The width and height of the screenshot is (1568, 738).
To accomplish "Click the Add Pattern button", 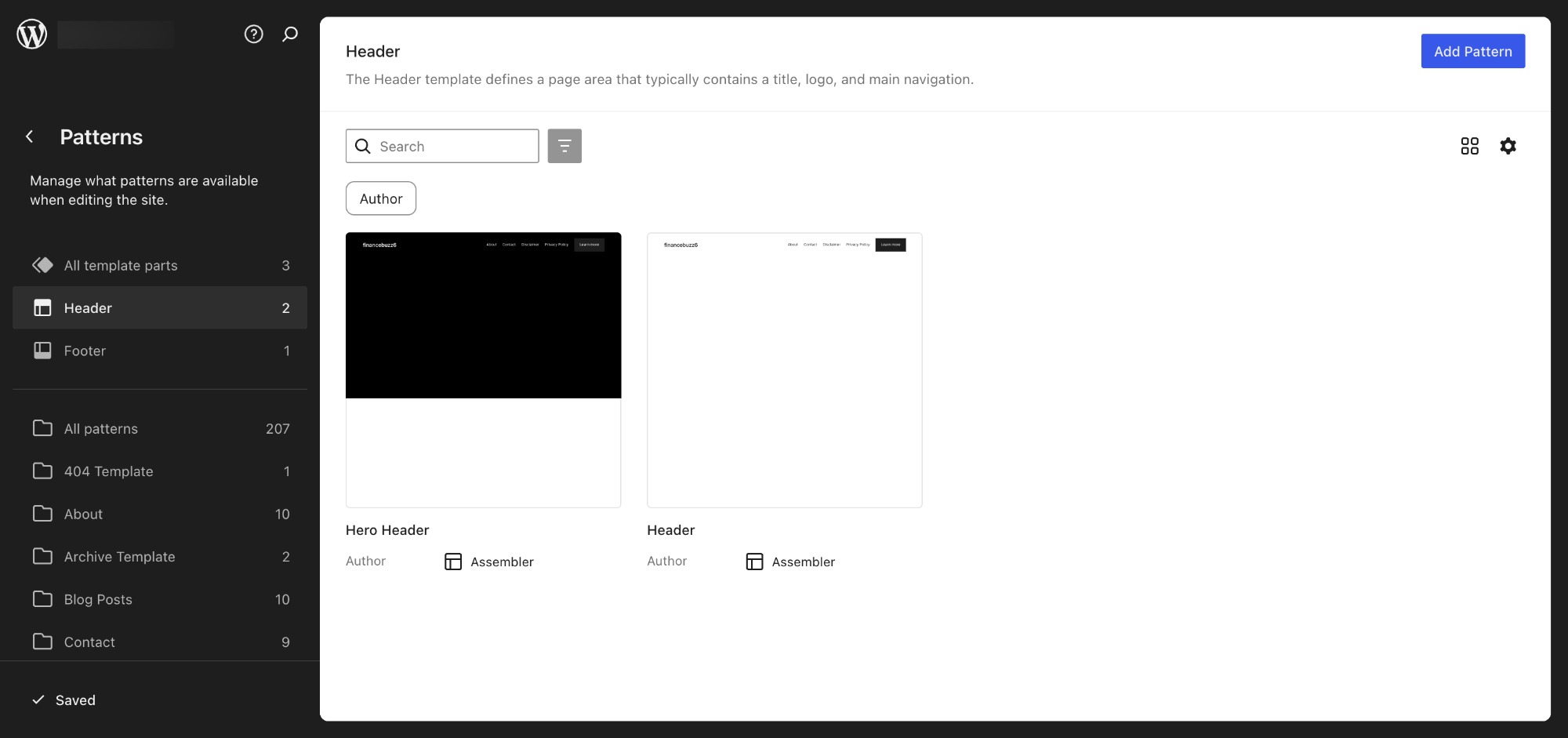I will 1472,51.
